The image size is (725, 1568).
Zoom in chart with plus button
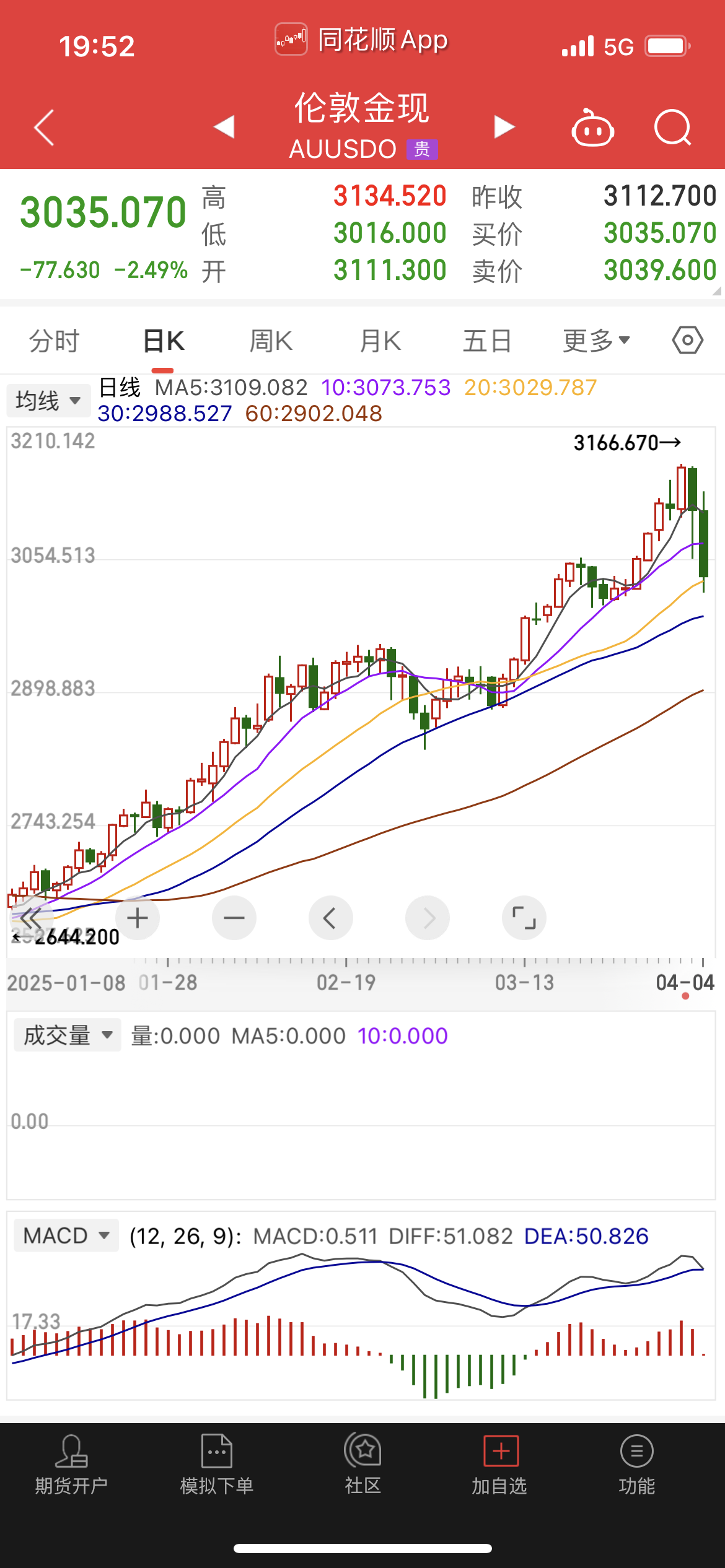tap(138, 918)
